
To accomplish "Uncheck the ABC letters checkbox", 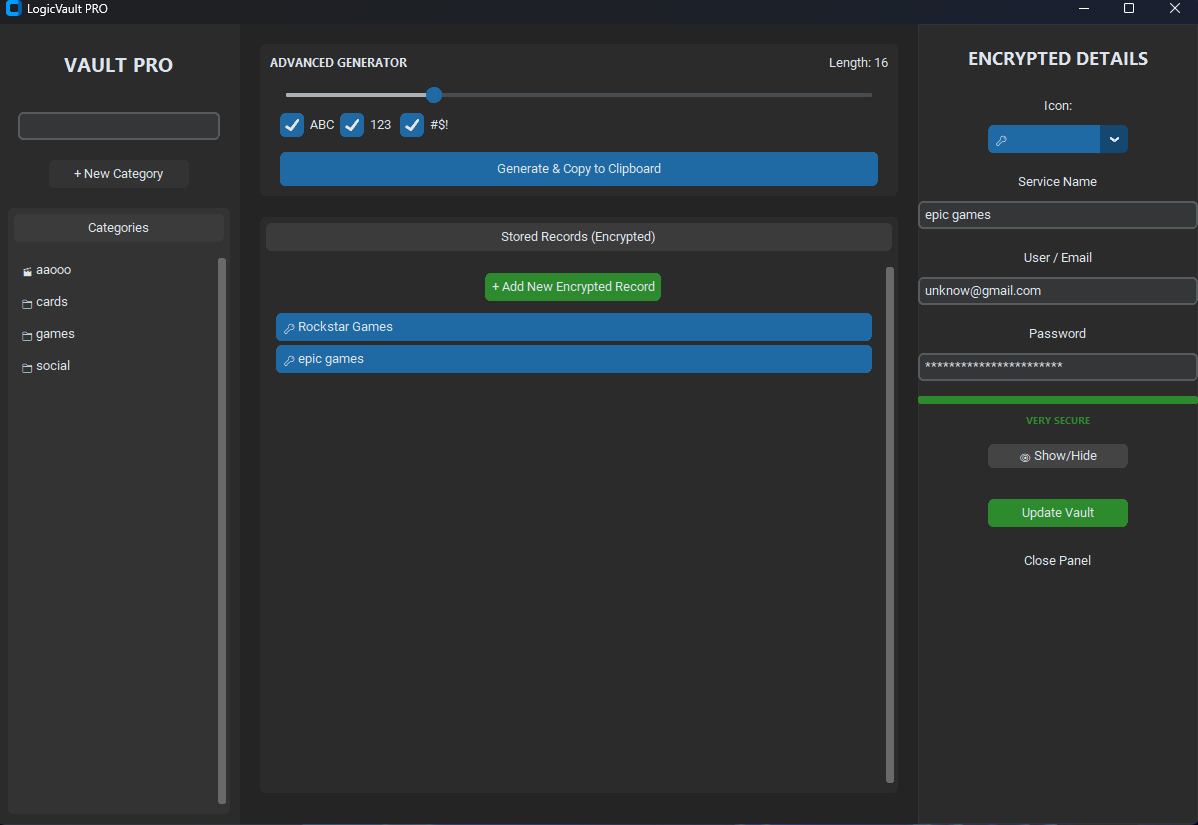I will [x=292, y=124].
